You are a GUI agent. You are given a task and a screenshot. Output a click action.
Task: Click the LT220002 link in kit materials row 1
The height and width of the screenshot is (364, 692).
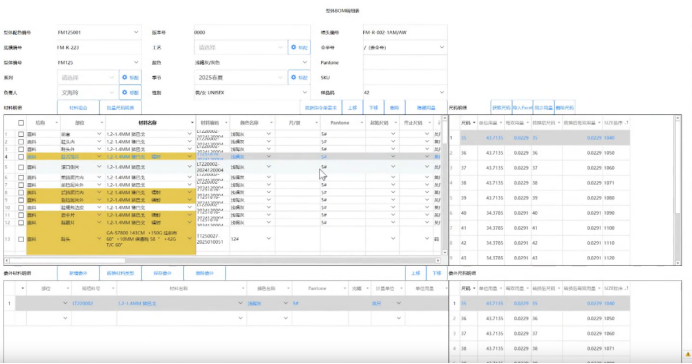pyautogui.click(x=83, y=304)
